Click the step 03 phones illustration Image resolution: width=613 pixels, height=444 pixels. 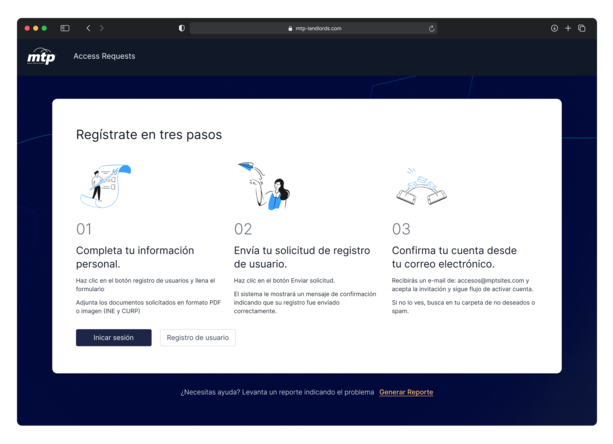tap(420, 187)
